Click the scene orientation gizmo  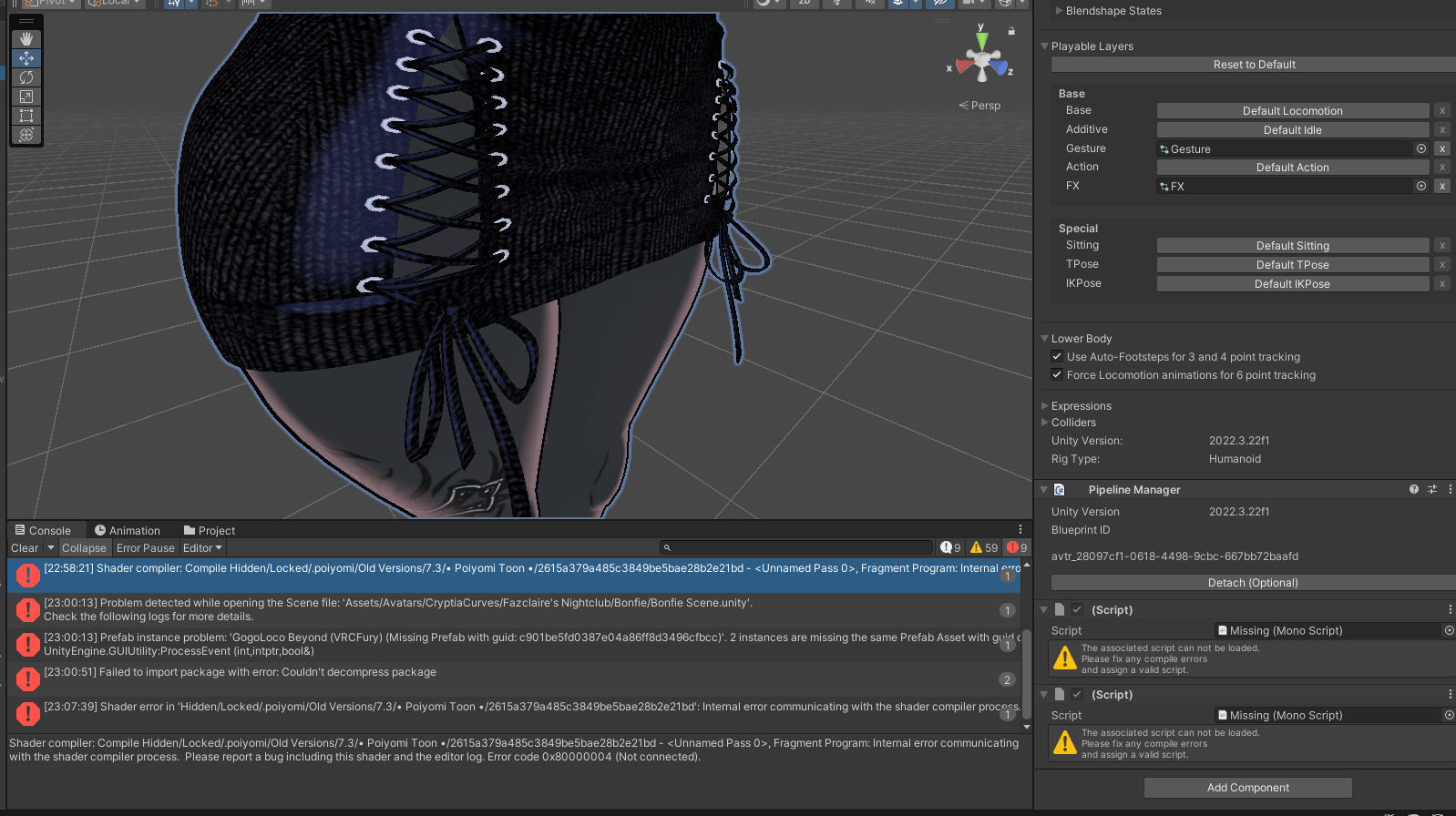(x=981, y=61)
